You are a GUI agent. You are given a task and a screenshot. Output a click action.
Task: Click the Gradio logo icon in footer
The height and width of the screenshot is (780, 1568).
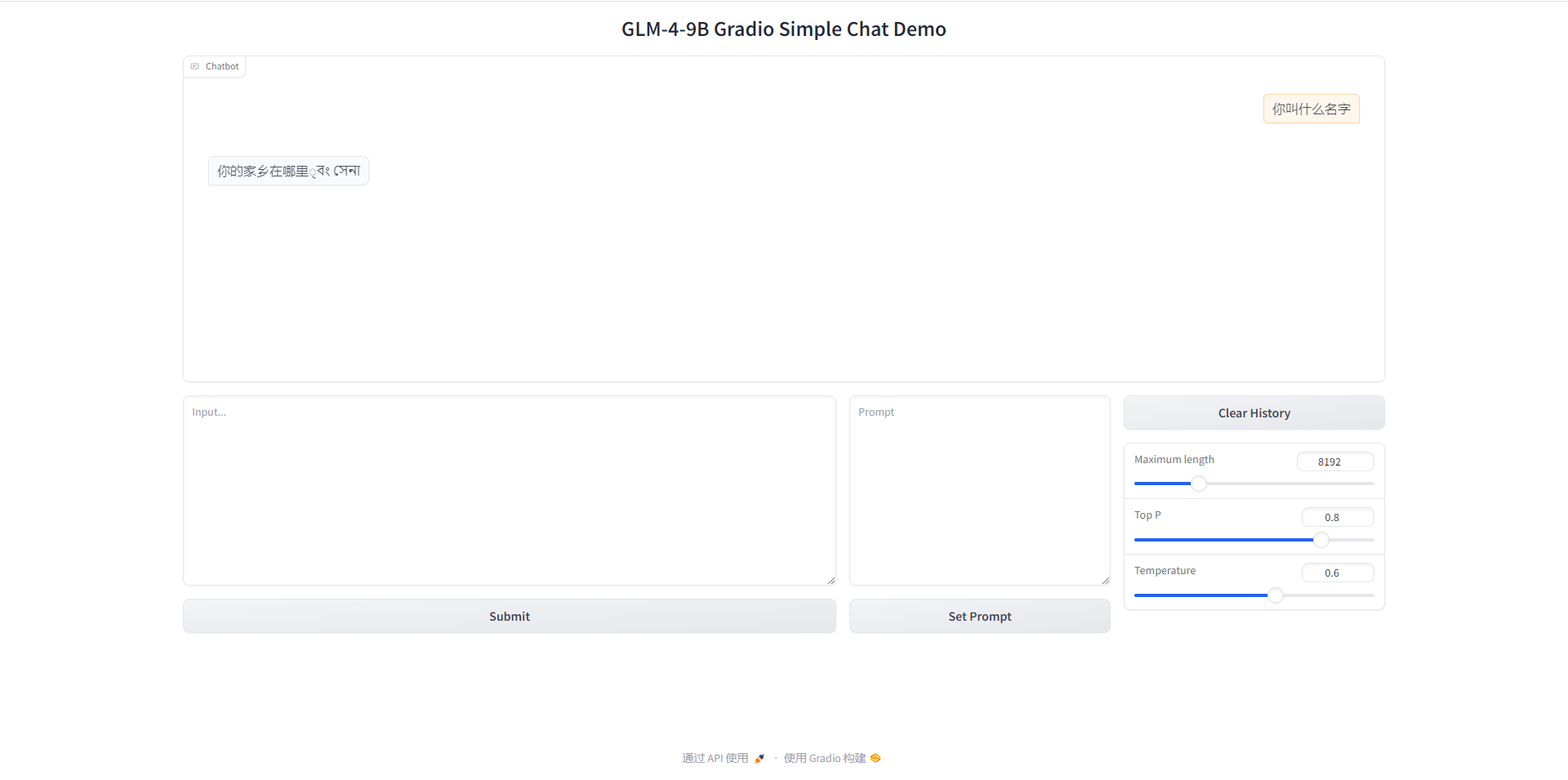pos(875,759)
